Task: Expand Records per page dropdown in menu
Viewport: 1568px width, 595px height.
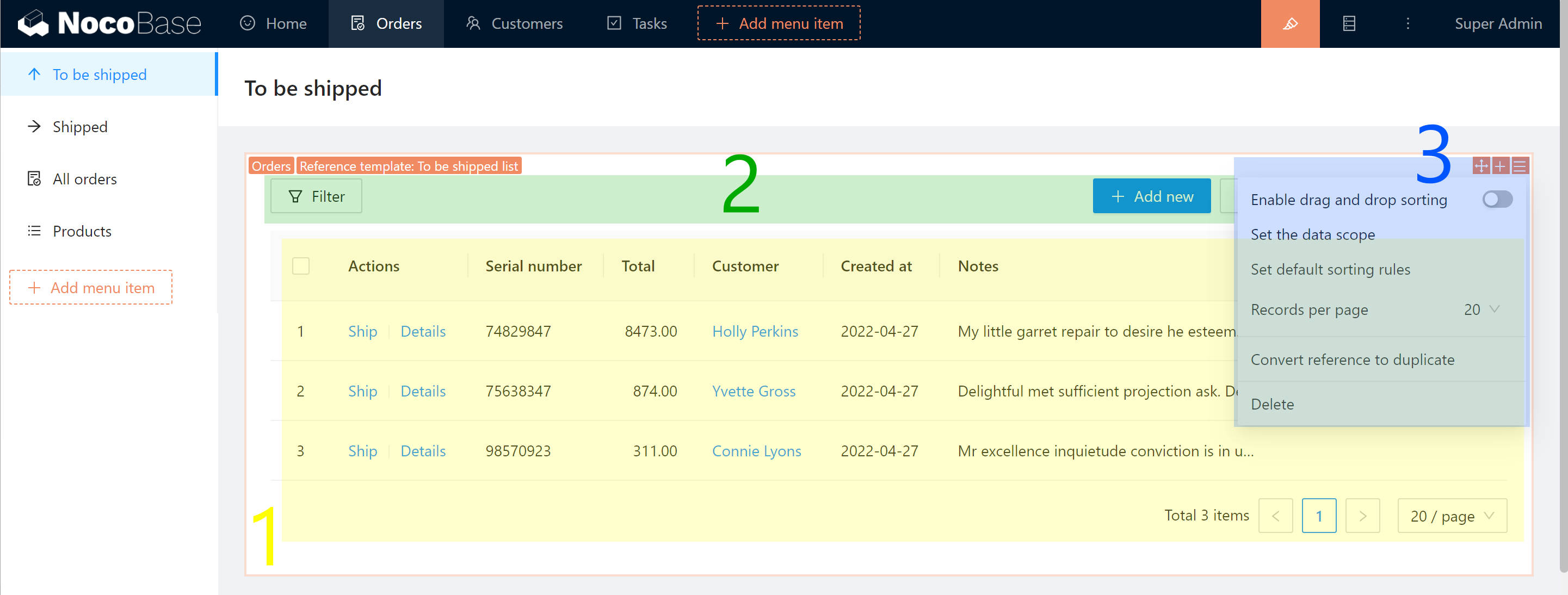Action: [x=1481, y=309]
